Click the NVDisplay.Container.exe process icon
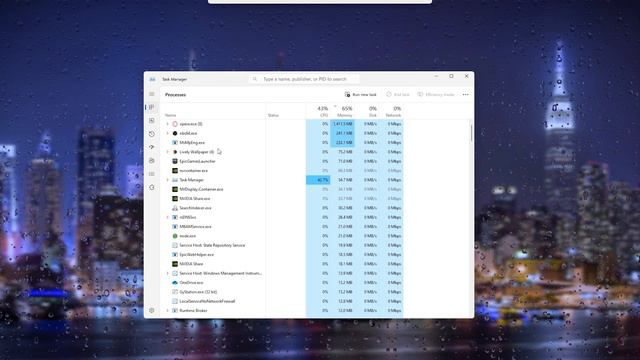This screenshot has height=360, width=640. coord(175,189)
